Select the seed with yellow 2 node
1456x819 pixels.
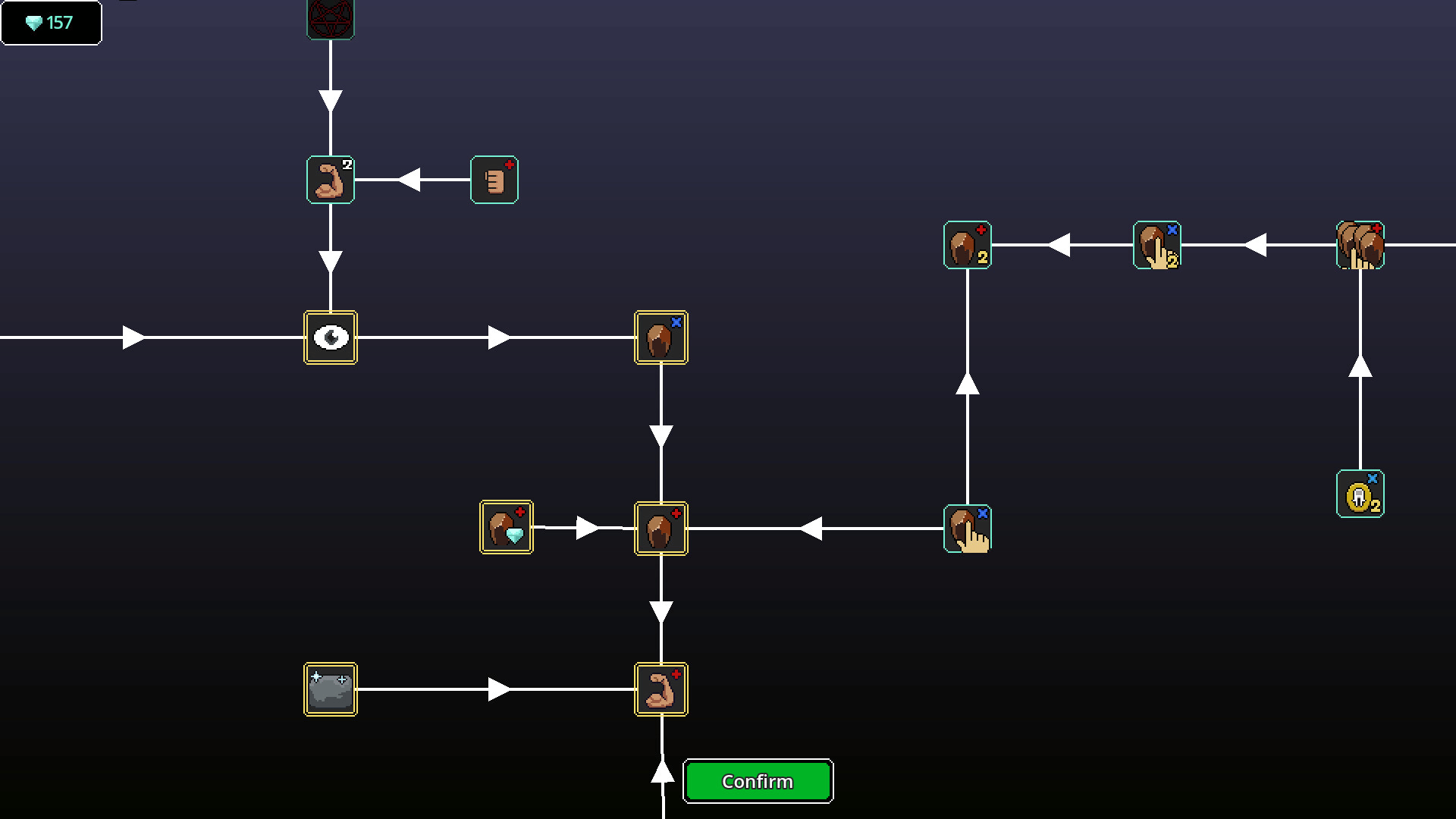pyautogui.click(x=968, y=245)
